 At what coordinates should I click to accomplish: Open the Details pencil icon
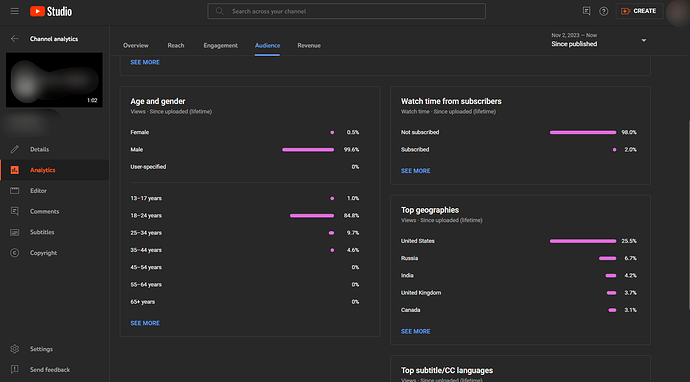tap(15, 149)
